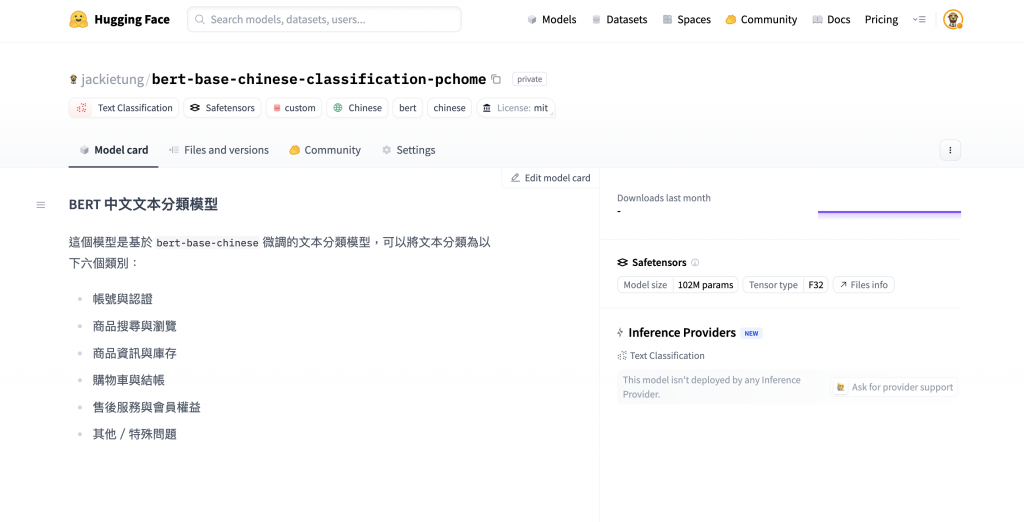
Task: Open the Datasets nav link
Action: [619, 20]
